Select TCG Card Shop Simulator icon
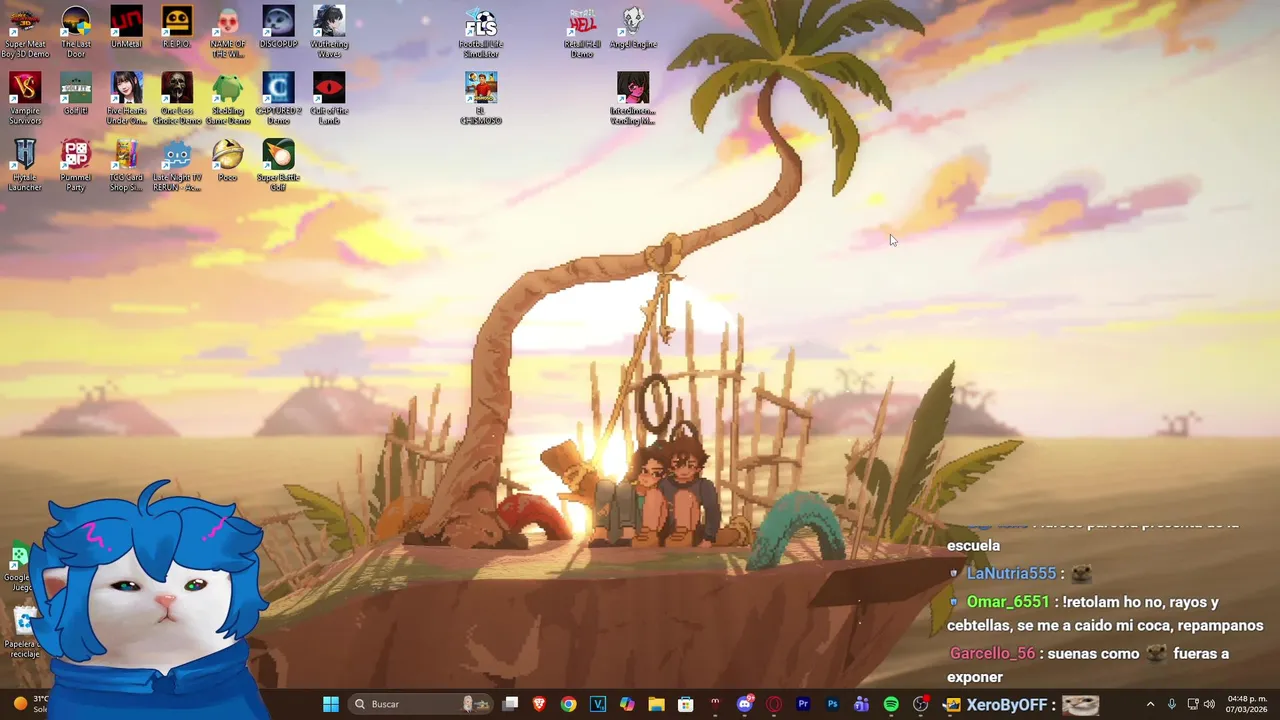The height and width of the screenshot is (720, 1280). (126, 165)
